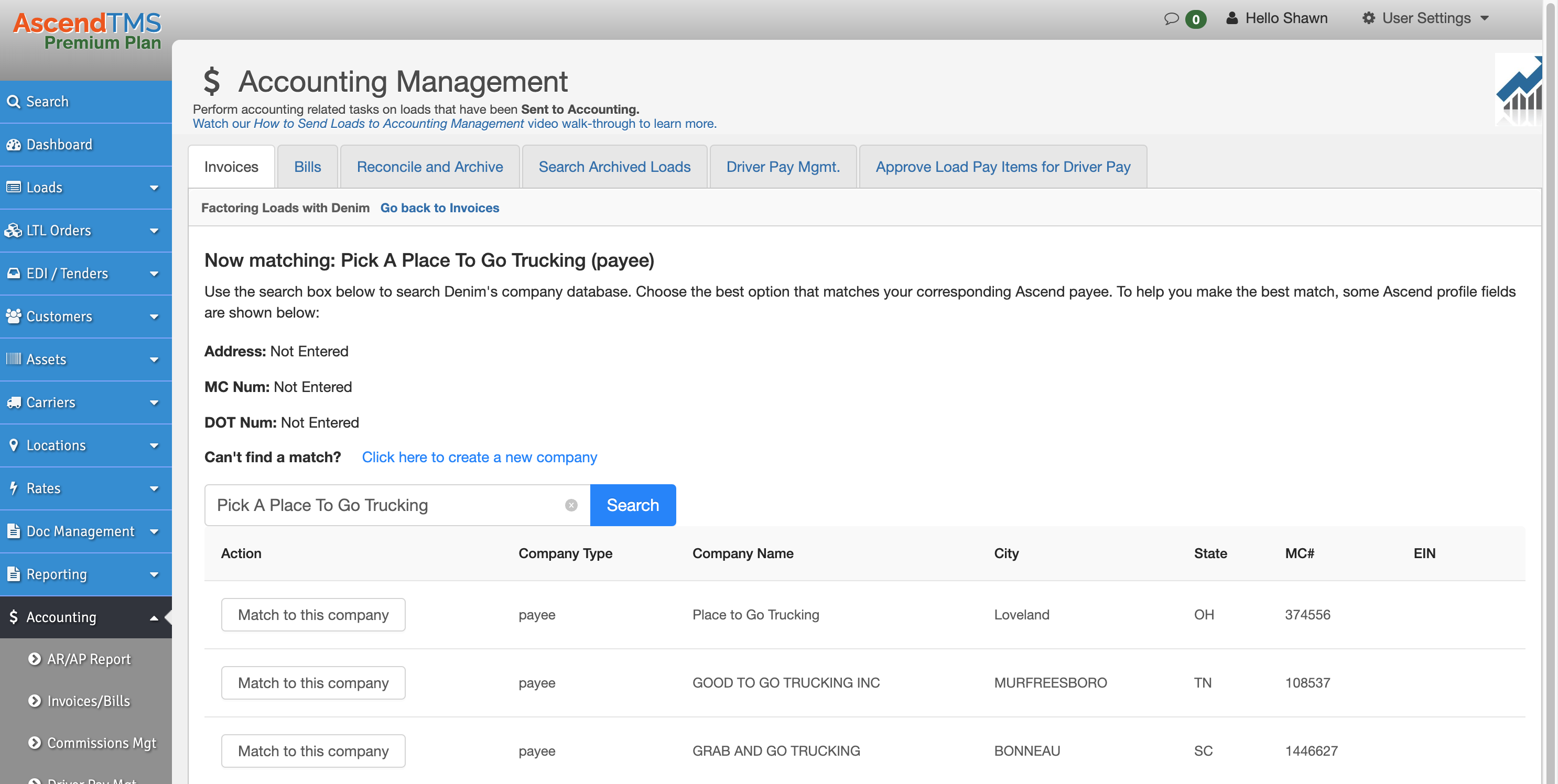Click the arrow icon beside Commissions Mgt
The image size is (1558, 784).
point(35,742)
